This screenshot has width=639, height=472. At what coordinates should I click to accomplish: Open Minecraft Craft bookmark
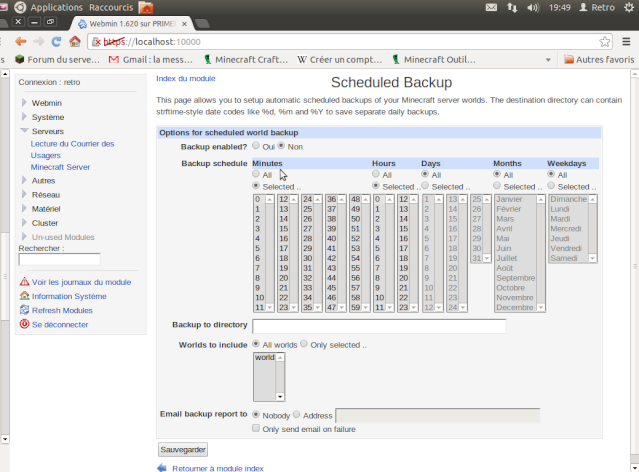[246, 60]
